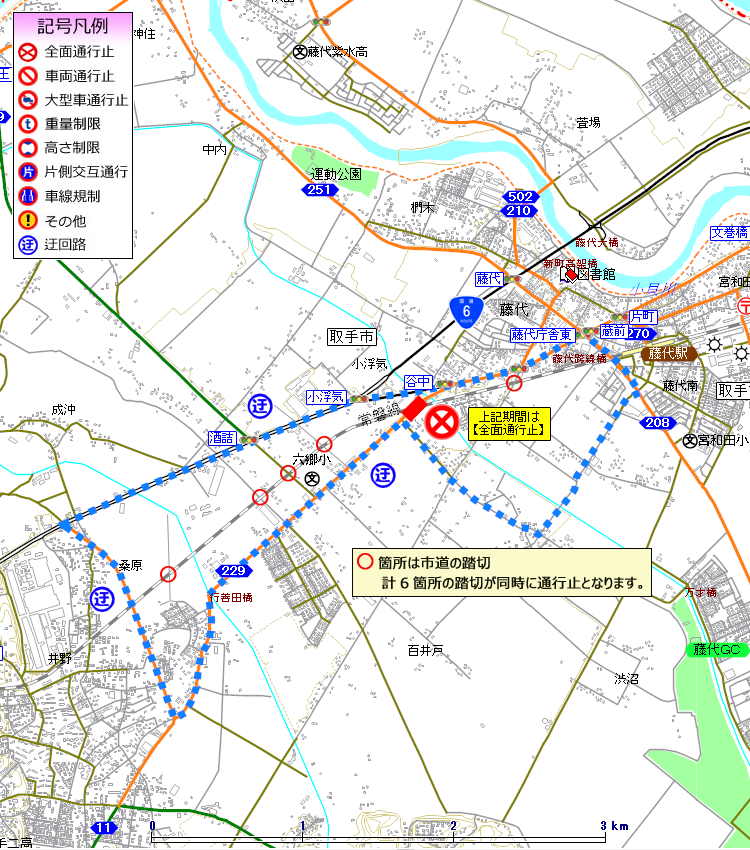750x850 pixels.
Task: Click the 井野 place name
Action: [60, 658]
